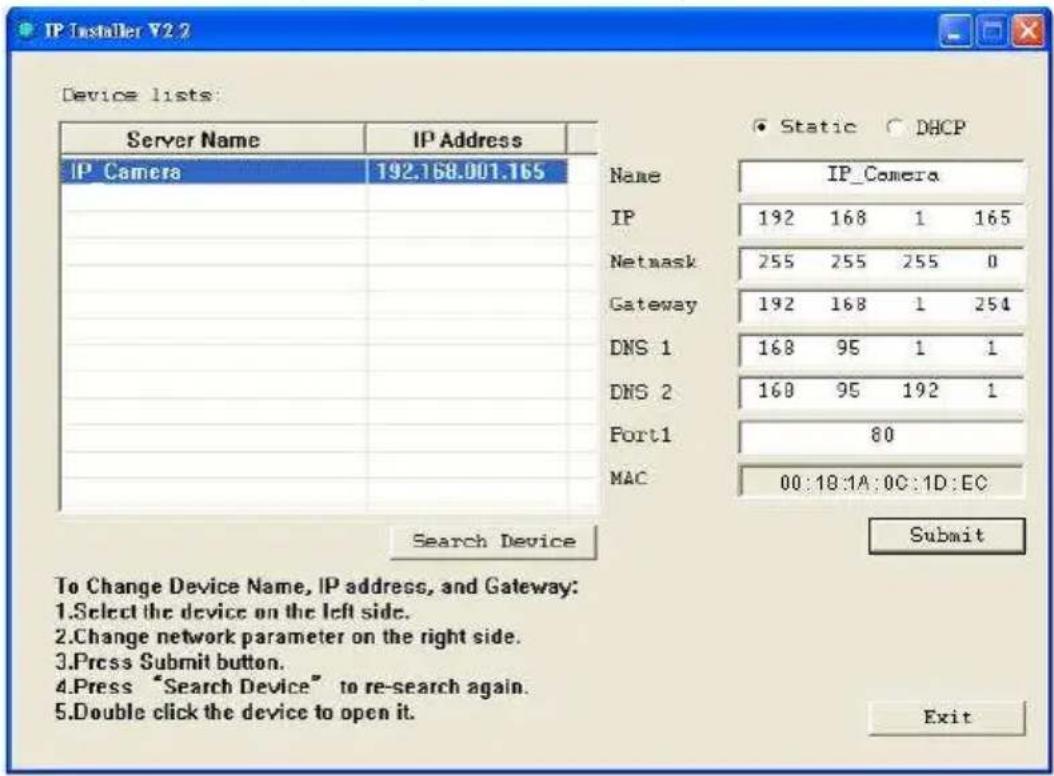Click 'To Change Device Name, IP address, and Gateway:' heading
The image size is (1054, 776).
pos(317,586)
